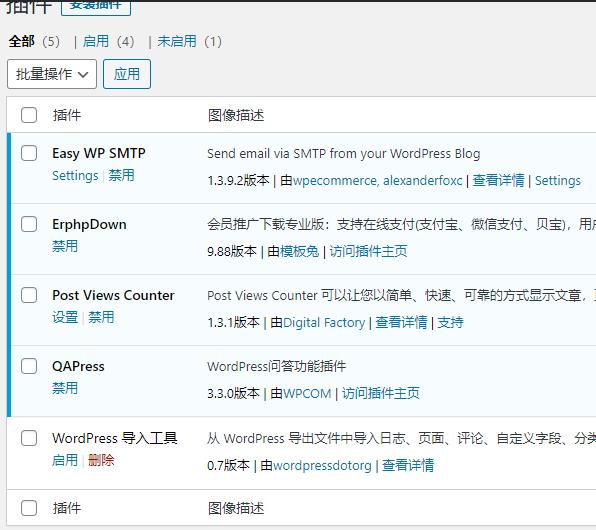Click the ErphpDown plugin name

pyautogui.click(x=89, y=224)
